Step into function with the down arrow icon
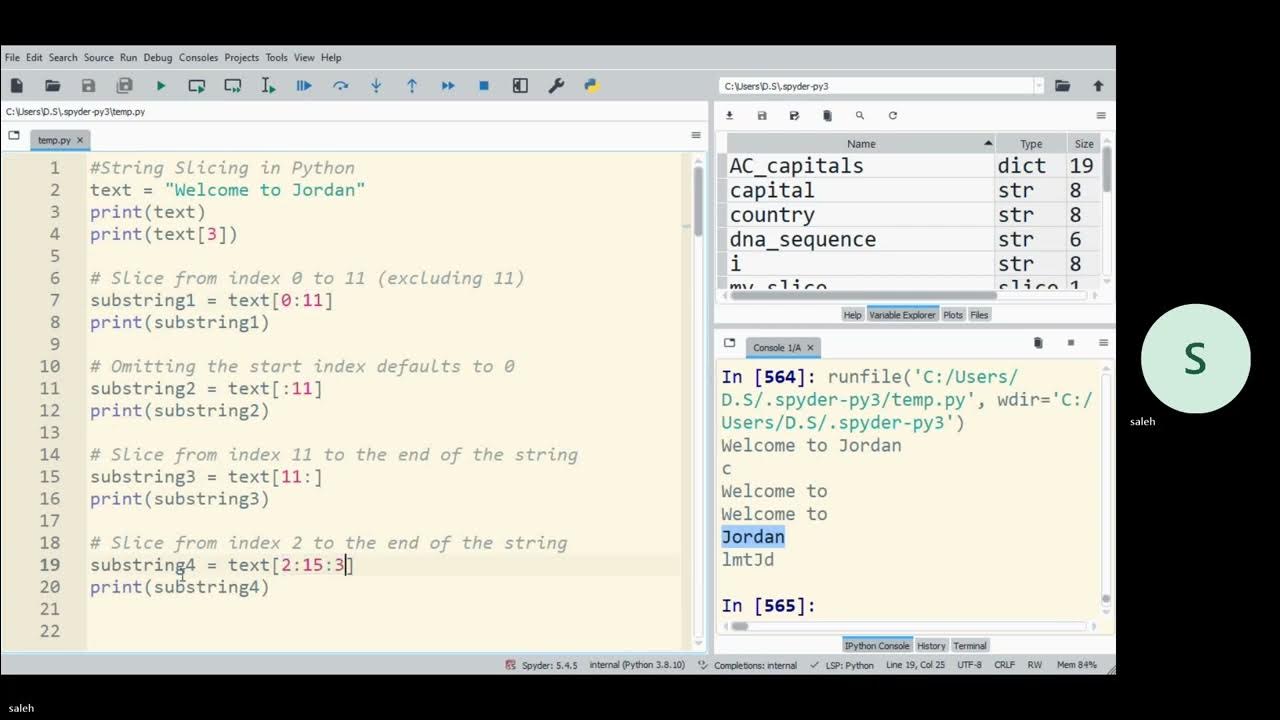This screenshot has width=1280, height=720. [x=376, y=86]
